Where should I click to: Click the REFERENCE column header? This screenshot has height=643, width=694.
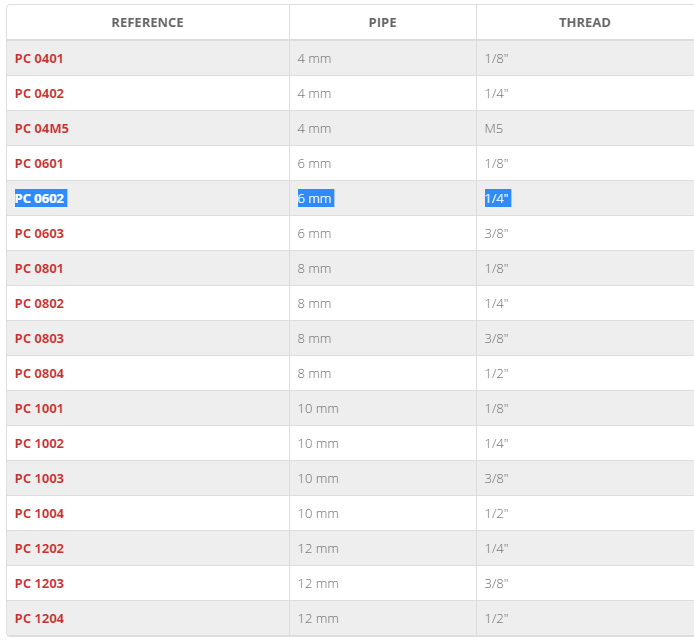click(147, 23)
